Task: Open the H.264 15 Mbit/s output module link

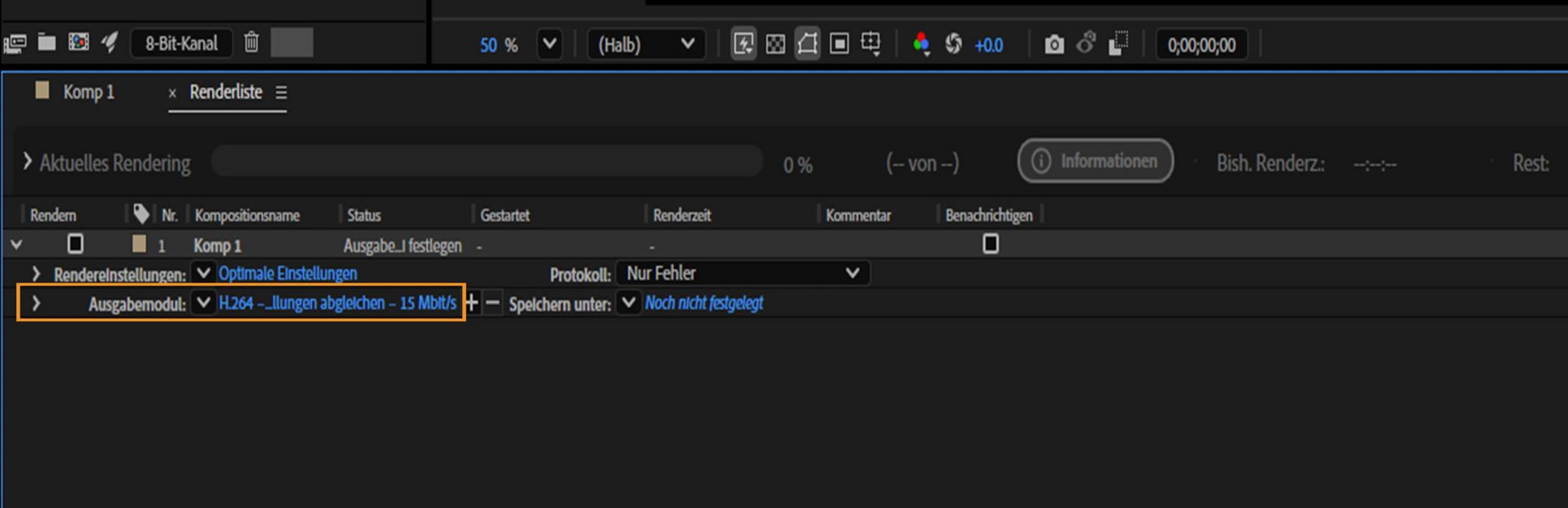Action: [337, 303]
